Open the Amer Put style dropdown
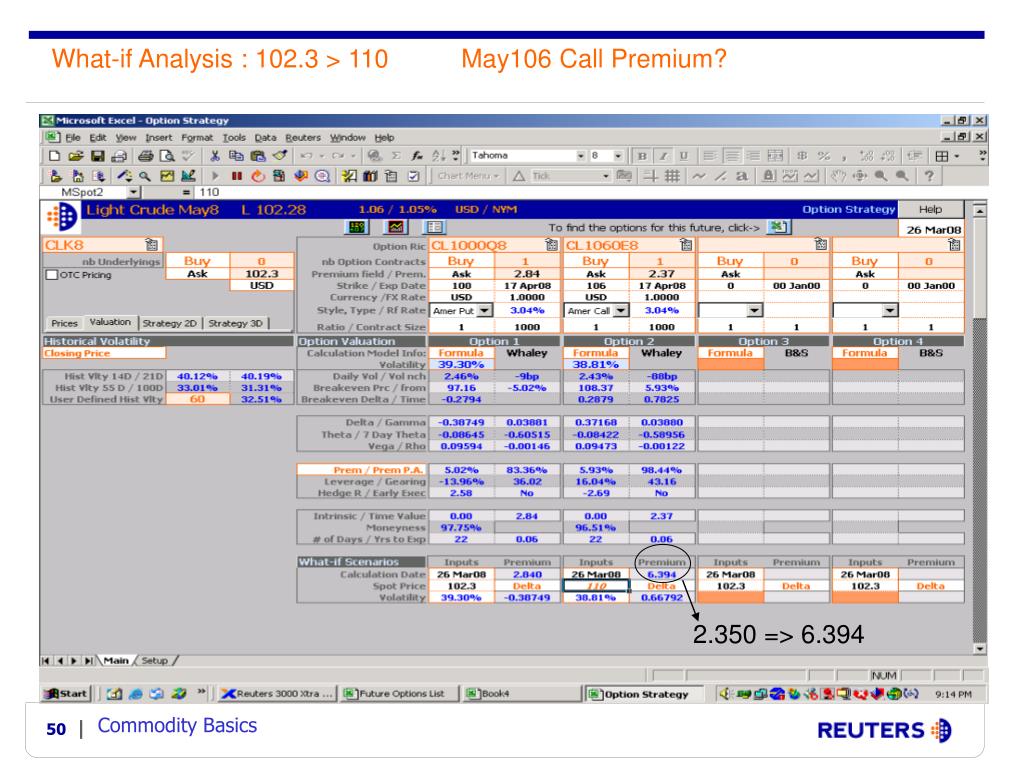The height and width of the screenshot is (768, 1024). point(485,311)
